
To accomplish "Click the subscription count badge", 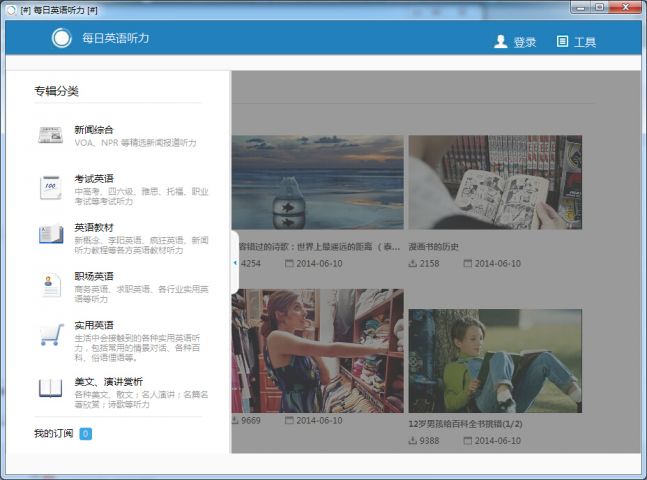I will (x=86, y=433).
